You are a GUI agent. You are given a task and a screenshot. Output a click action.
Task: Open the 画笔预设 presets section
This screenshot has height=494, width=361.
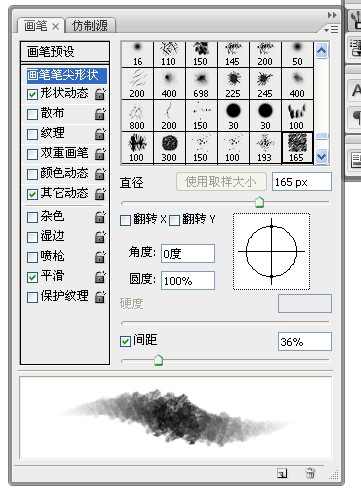click(65, 51)
